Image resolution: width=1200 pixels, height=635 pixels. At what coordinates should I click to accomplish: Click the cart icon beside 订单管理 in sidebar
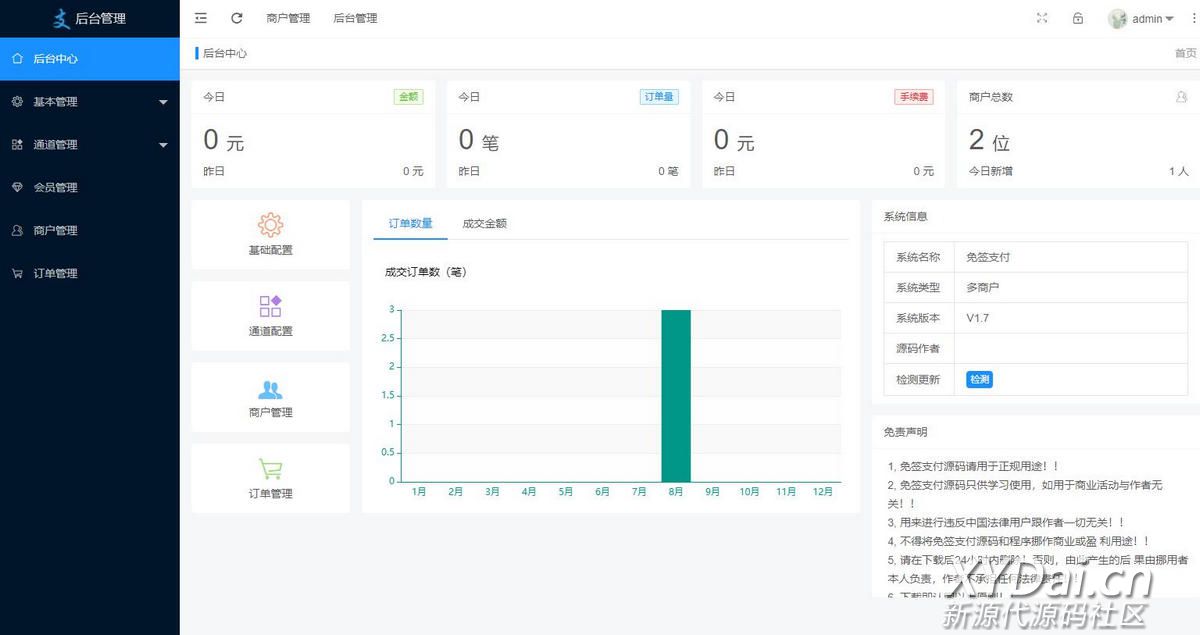click(17, 274)
